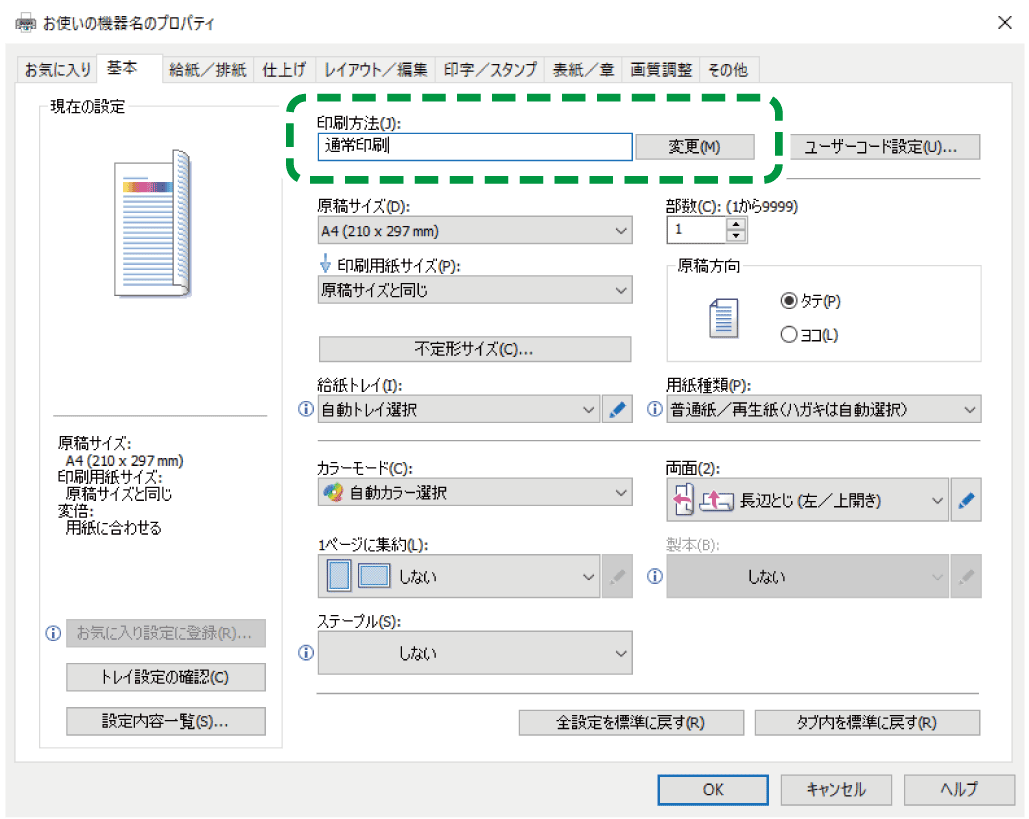Click the info icon beside ステープル
This screenshot has height=819, width=1029.
pyautogui.click(x=306, y=653)
